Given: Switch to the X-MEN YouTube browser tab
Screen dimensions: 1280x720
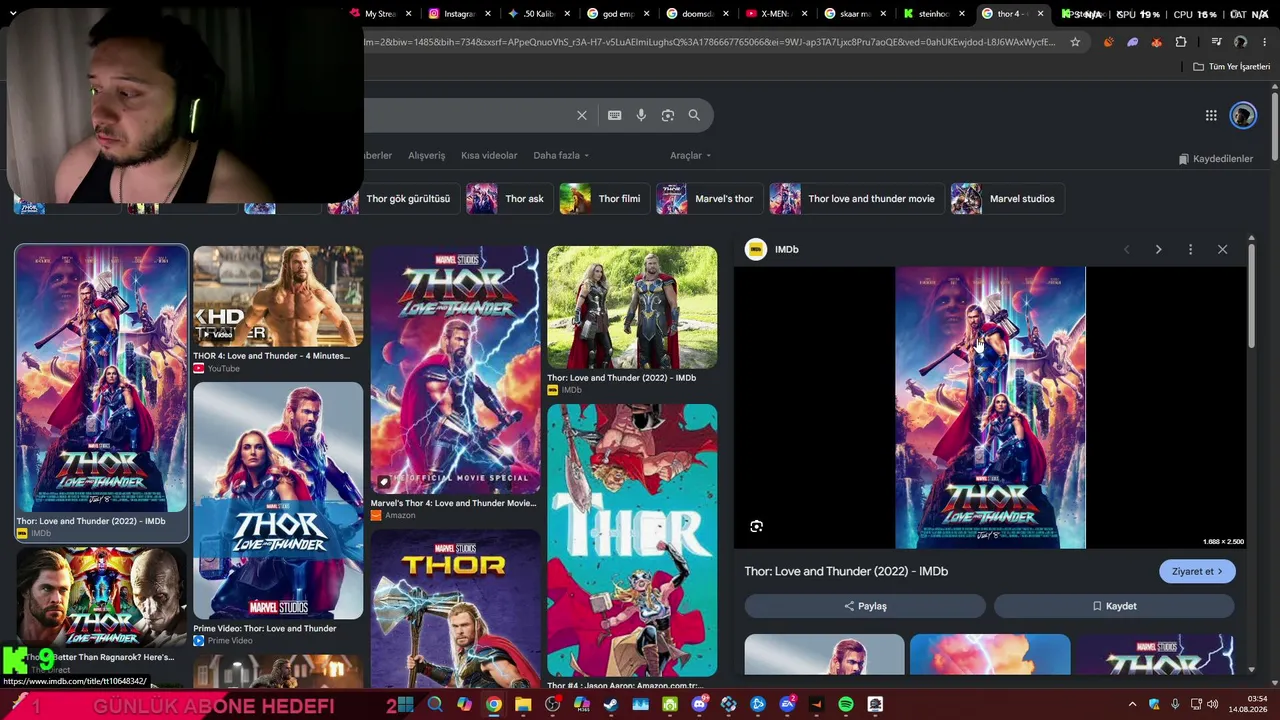Looking at the screenshot, I should tap(779, 14).
